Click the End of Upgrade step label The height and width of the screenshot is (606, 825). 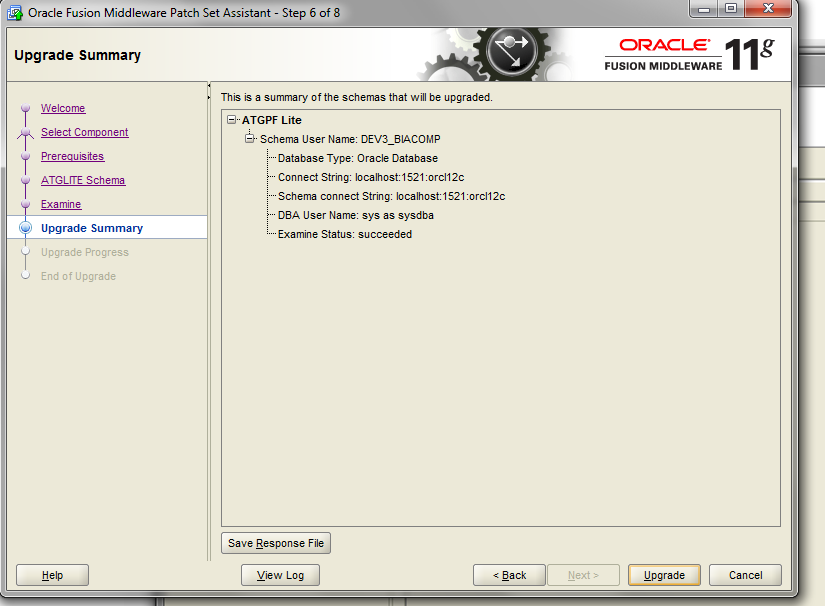click(x=78, y=276)
